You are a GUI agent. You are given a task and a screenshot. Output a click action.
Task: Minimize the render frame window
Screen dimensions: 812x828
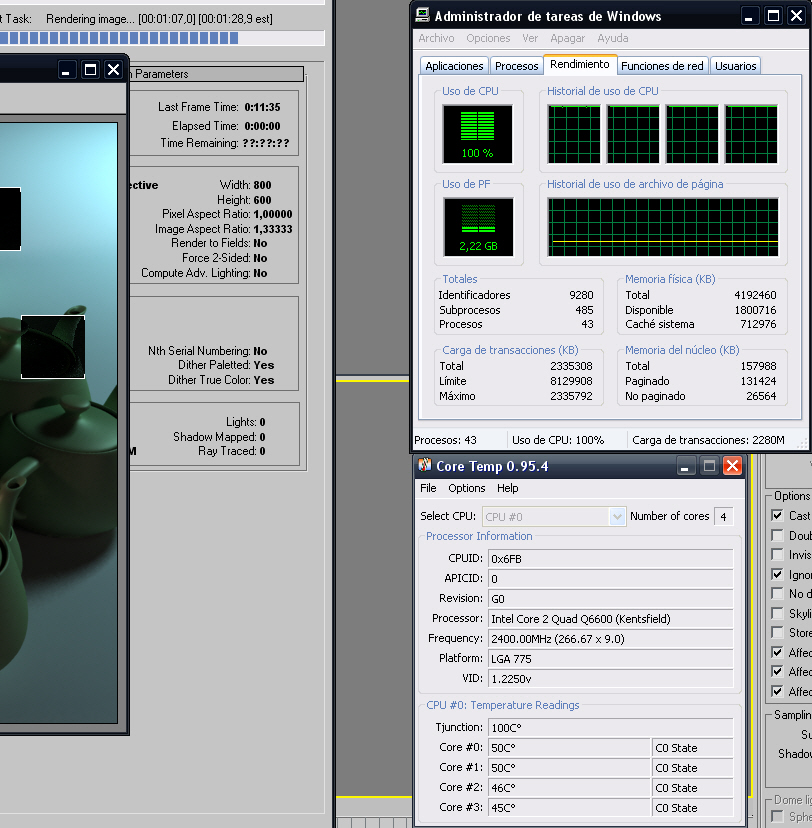(65, 70)
